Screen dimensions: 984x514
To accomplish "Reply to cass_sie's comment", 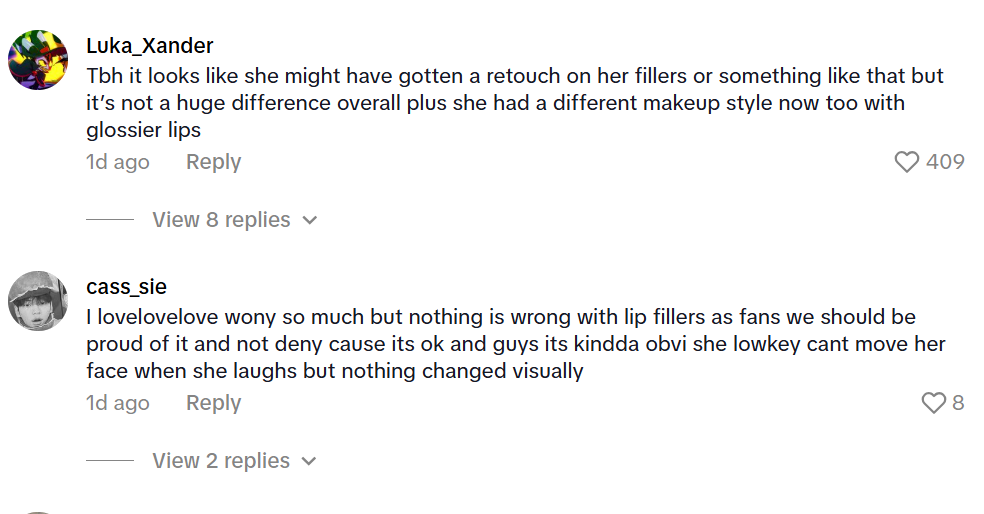I will pos(213,403).
